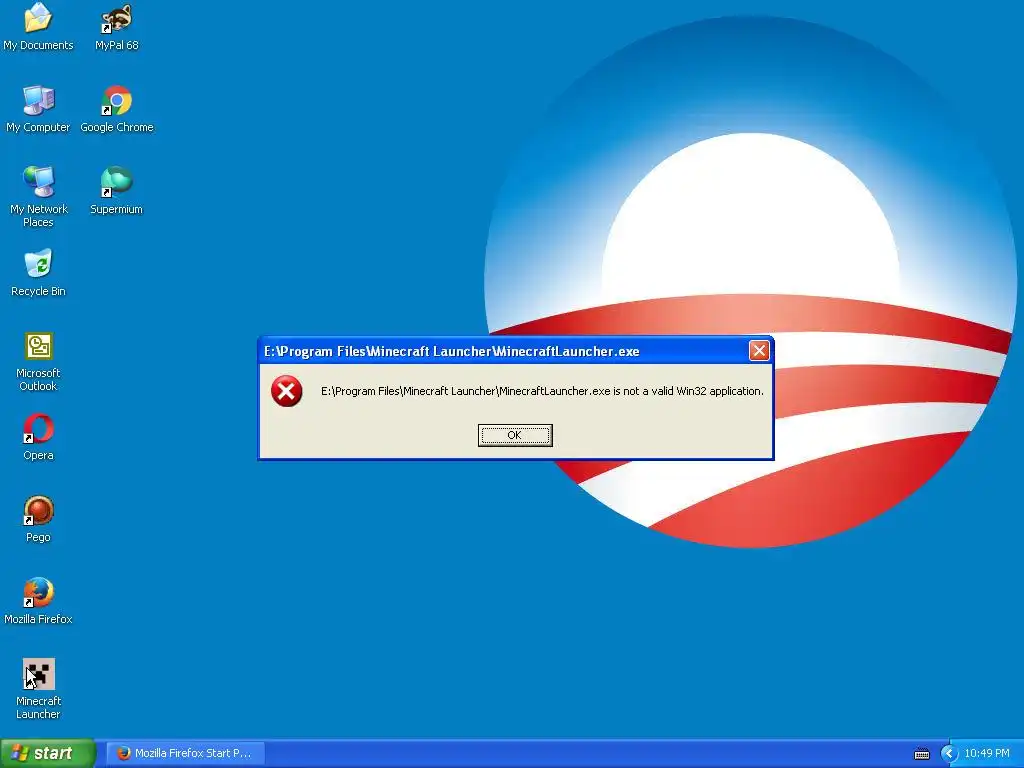The width and height of the screenshot is (1024, 768).
Task: Close the MinecraftLauncher.exe error dialog
Action: 759,351
